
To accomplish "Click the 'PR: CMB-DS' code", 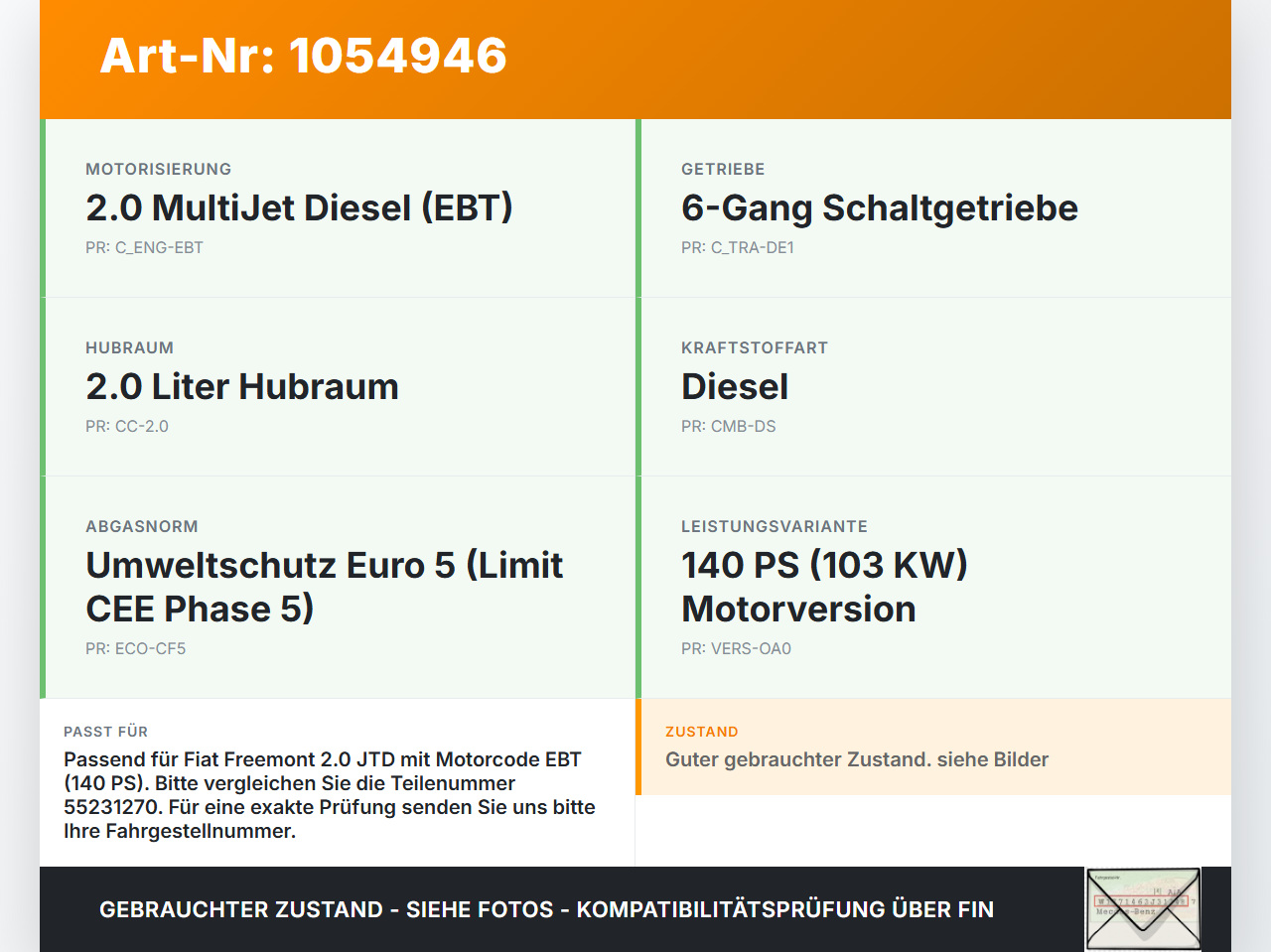I will click(x=729, y=427).
